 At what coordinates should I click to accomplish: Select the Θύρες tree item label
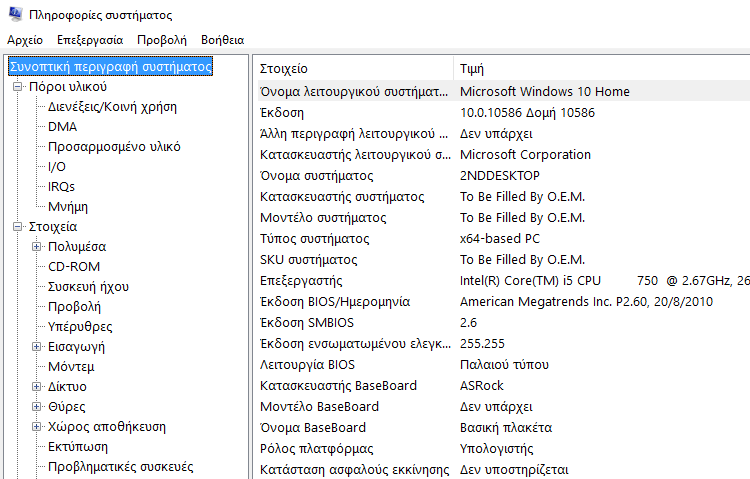pyautogui.click(x=66, y=407)
